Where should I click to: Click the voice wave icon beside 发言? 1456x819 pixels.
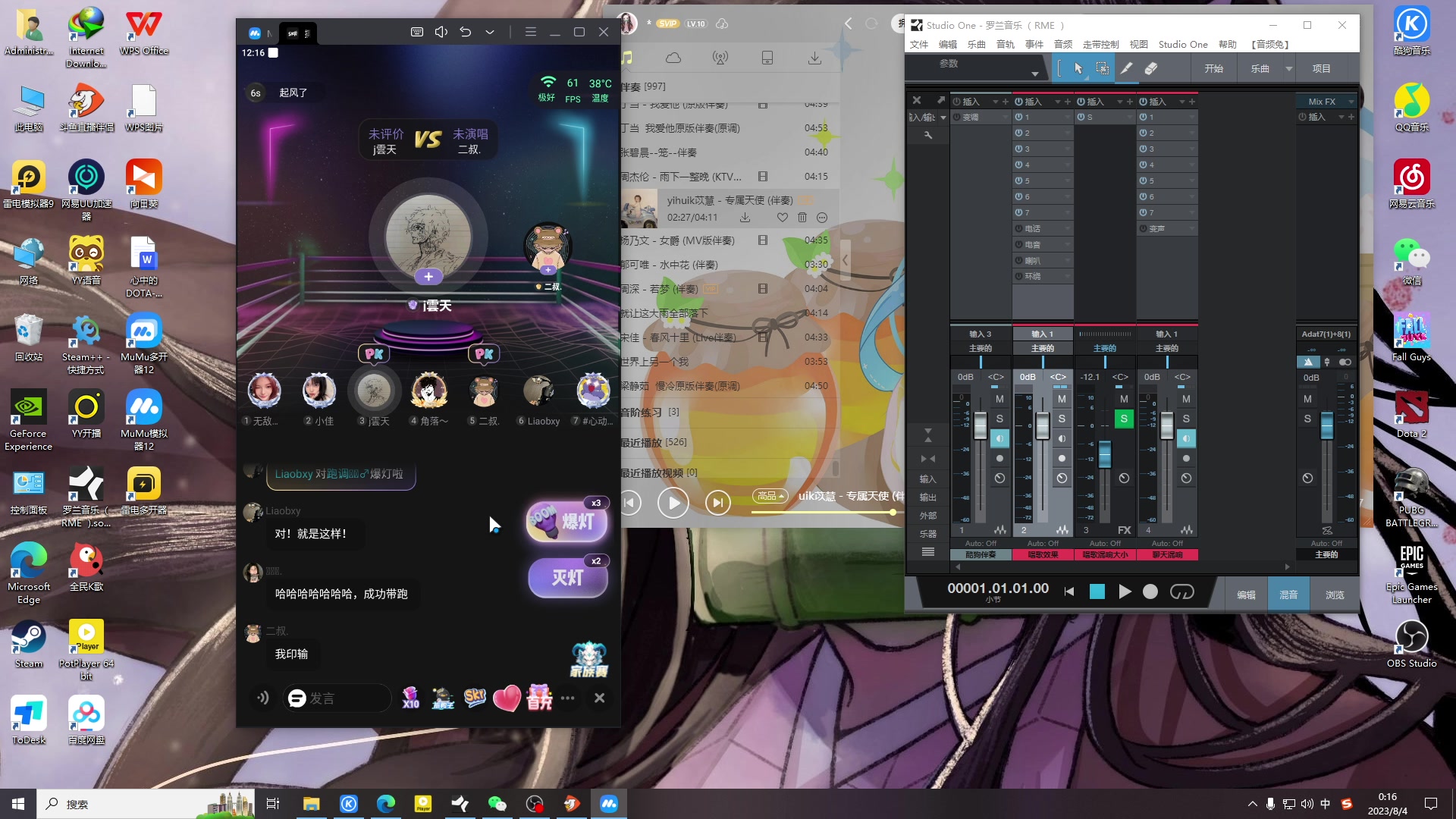(263, 698)
